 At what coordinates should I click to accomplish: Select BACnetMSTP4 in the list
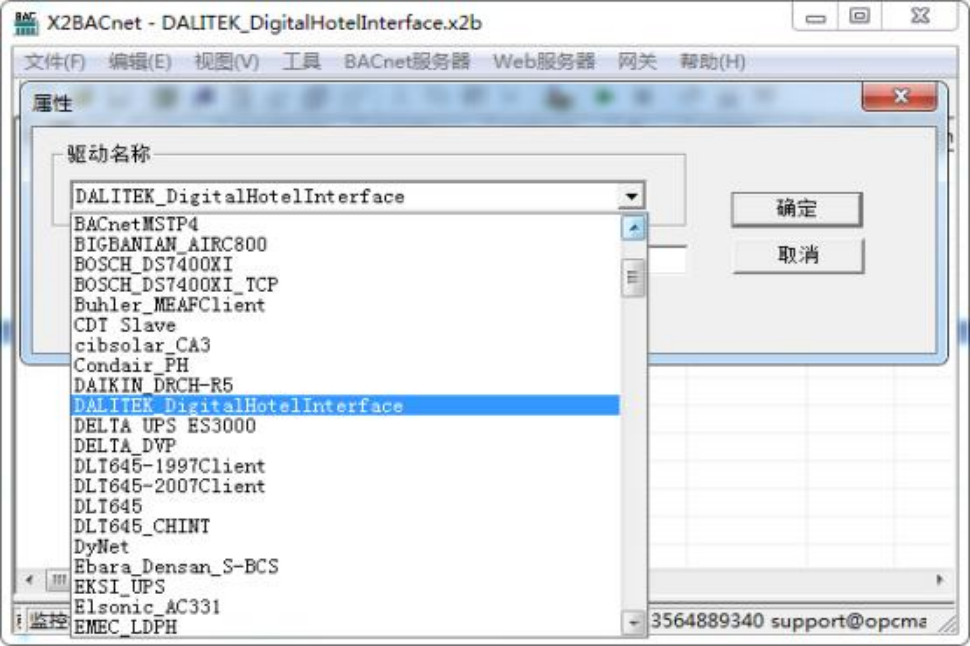[x=345, y=224]
